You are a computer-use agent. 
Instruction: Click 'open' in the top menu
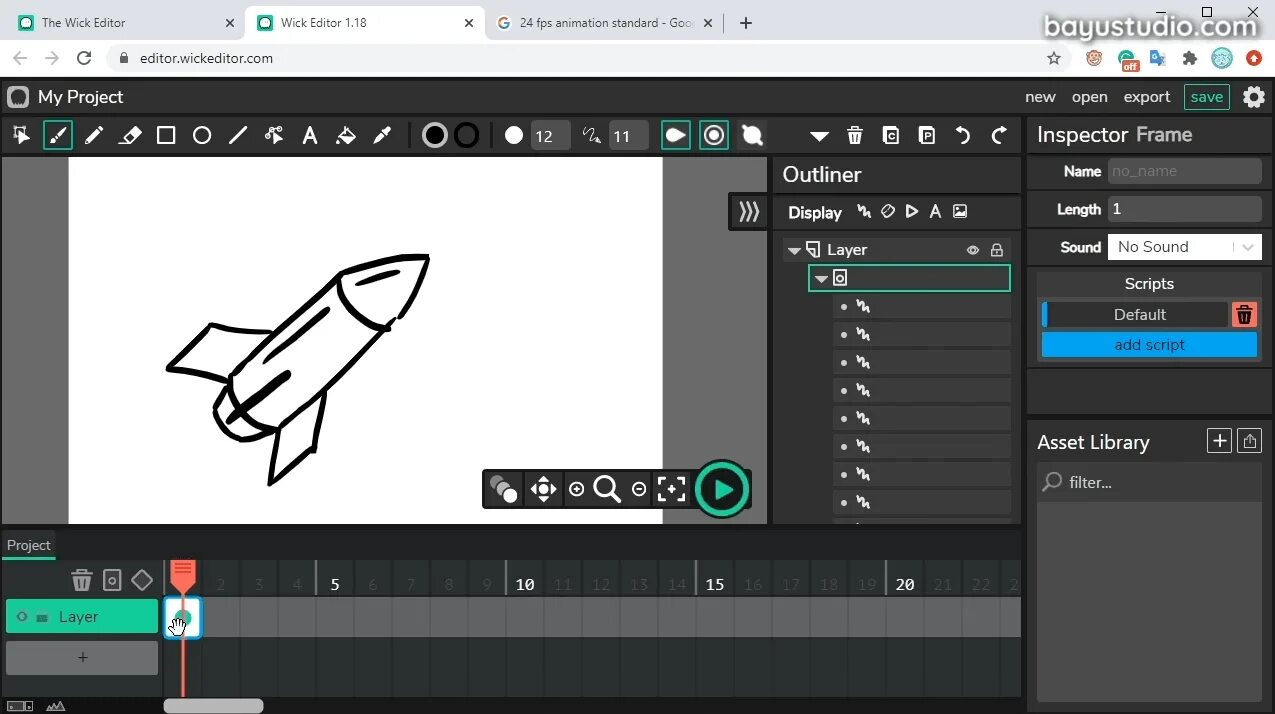[1090, 97]
